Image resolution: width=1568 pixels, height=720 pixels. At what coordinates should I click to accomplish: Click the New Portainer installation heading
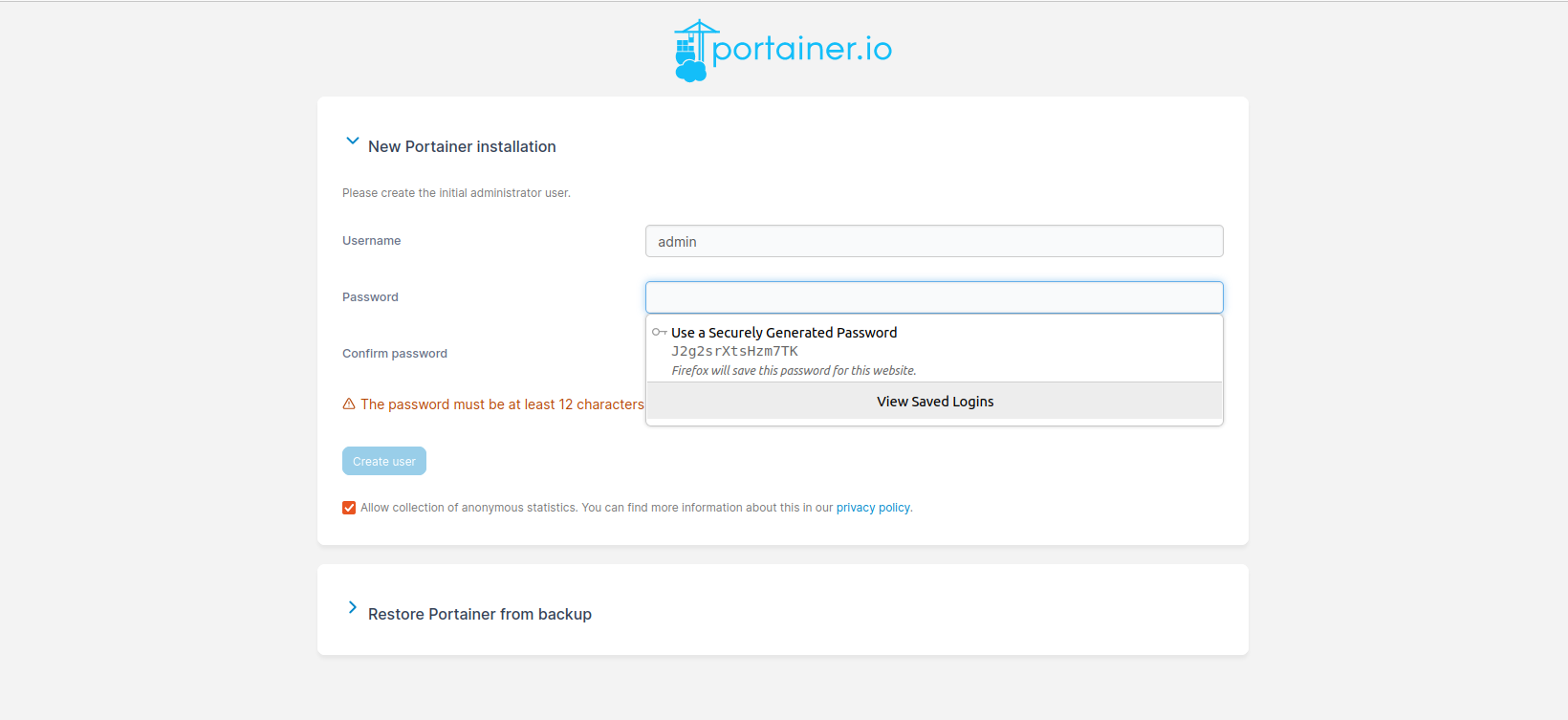tap(462, 146)
